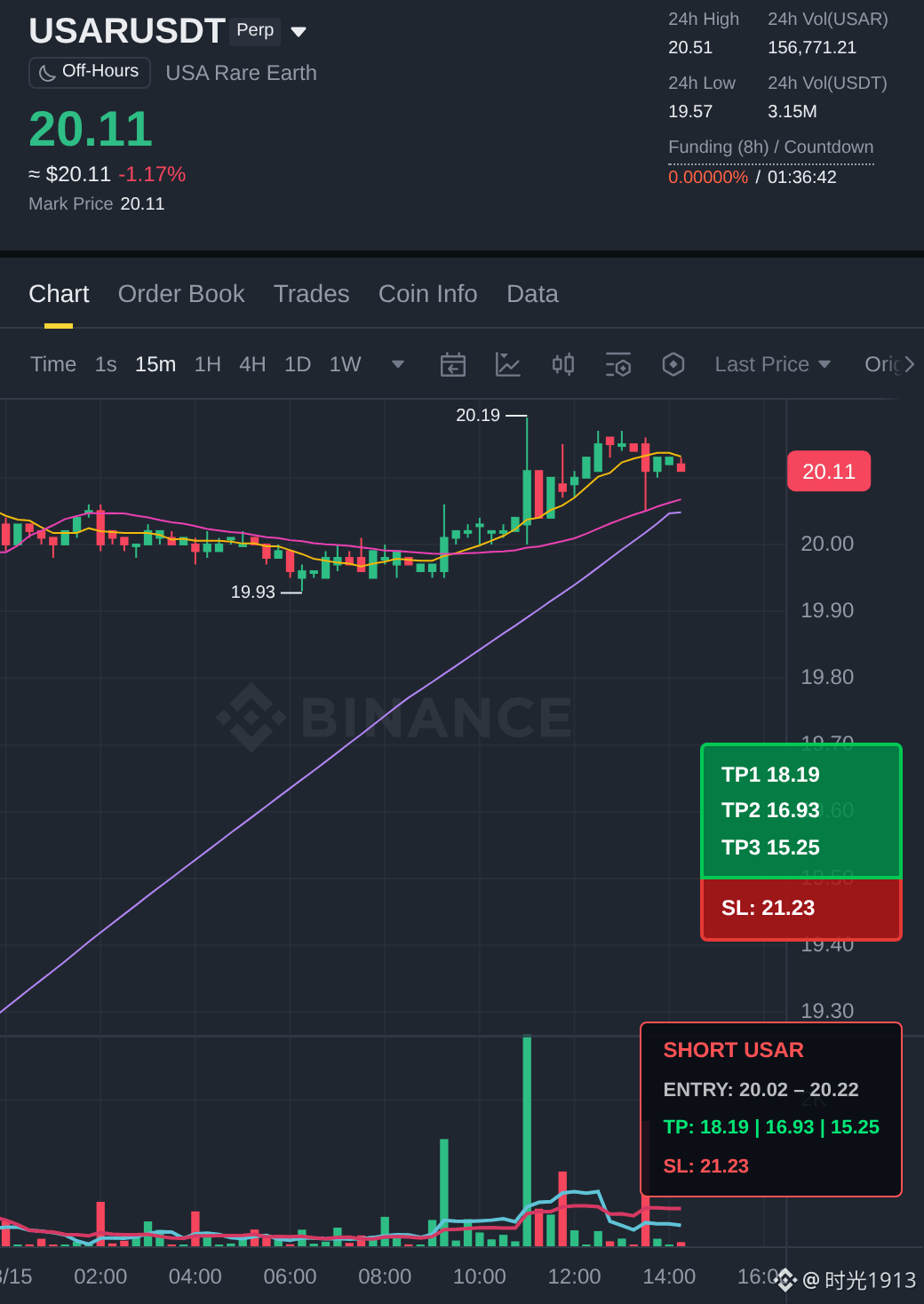Open the Data tab
Image resolution: width=924 pixels, height=1304 pixels.
(x=533, y=294)
